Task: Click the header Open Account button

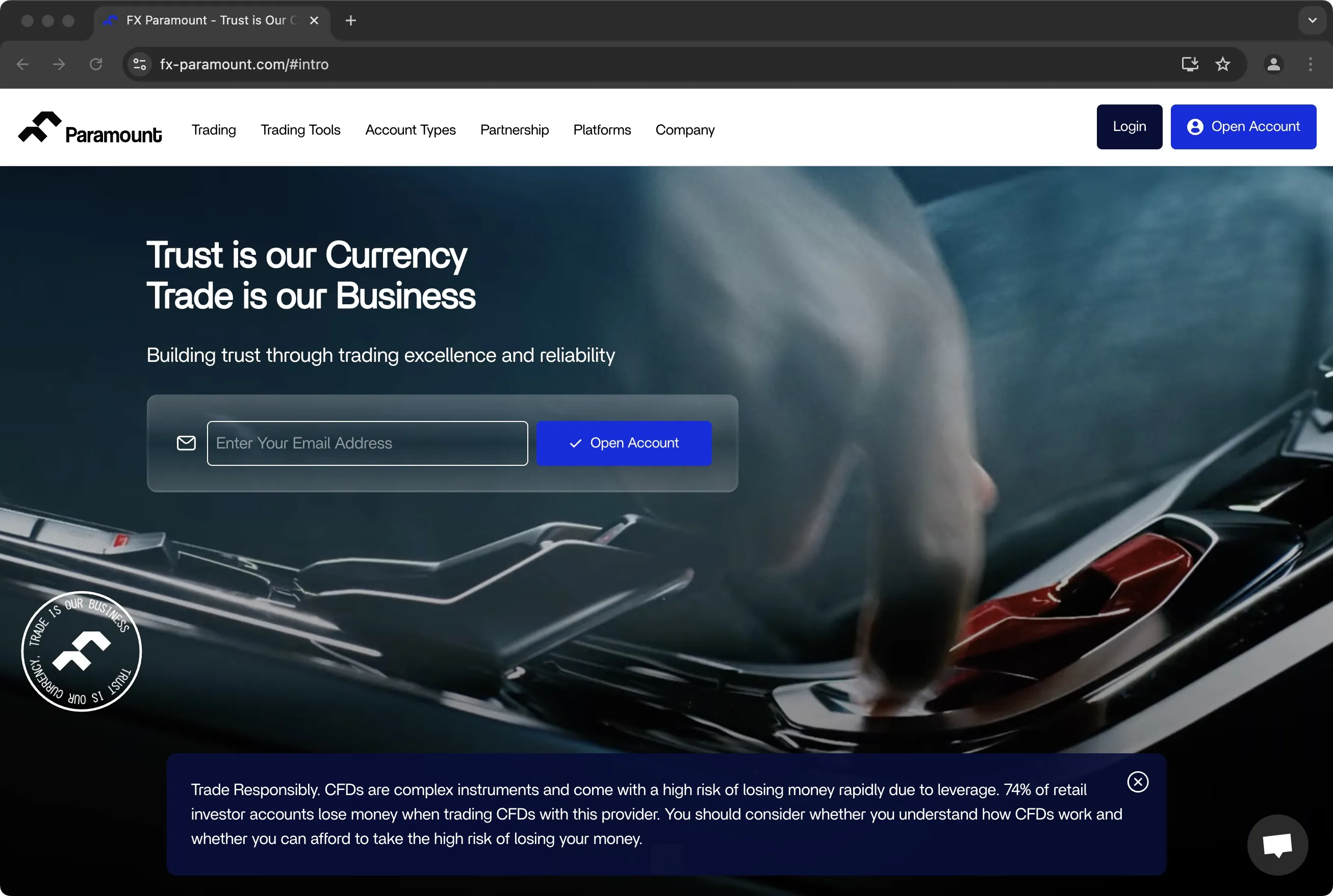Action: (1243, 127)
